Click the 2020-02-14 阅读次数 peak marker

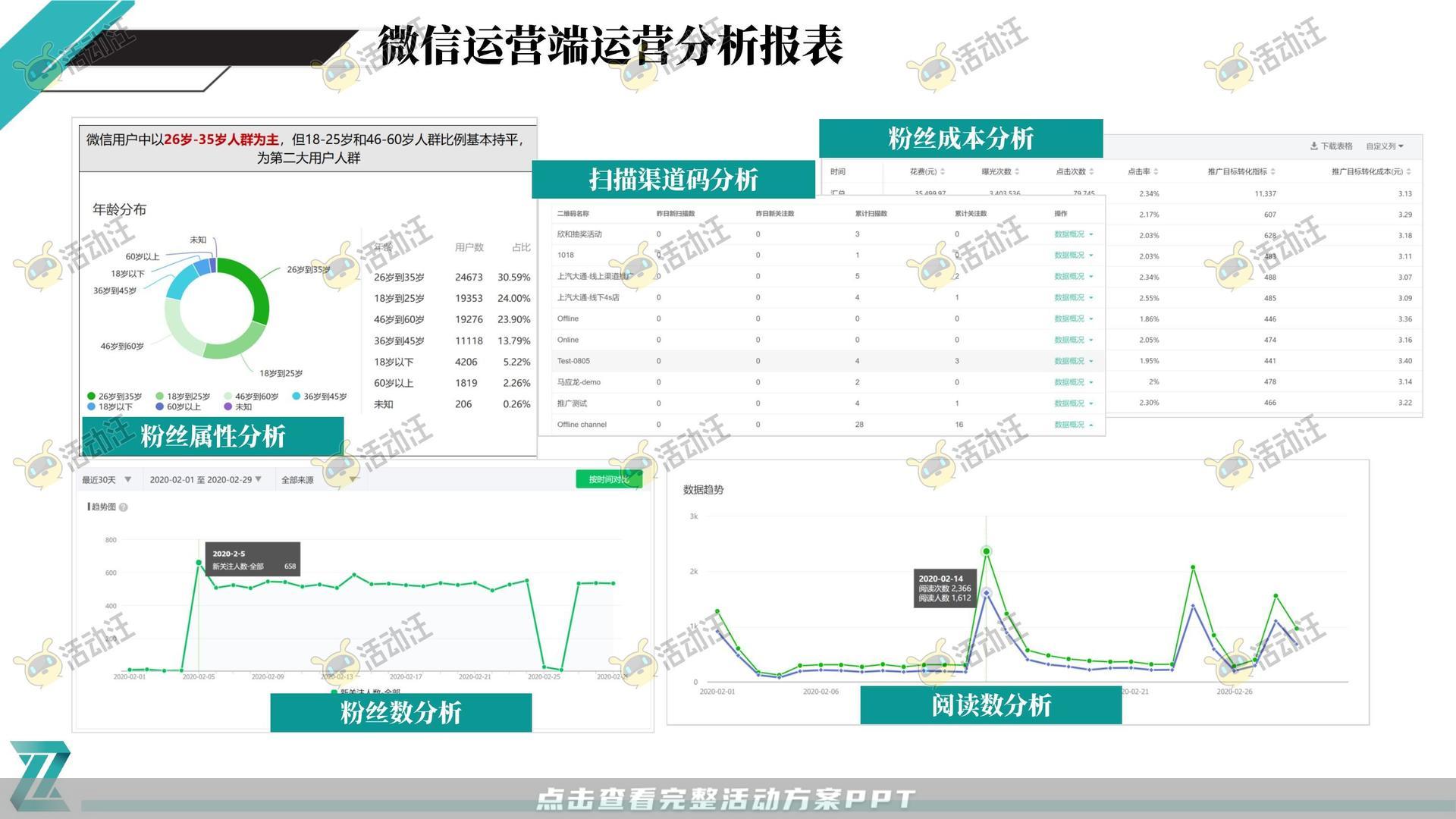coord(987,551)
